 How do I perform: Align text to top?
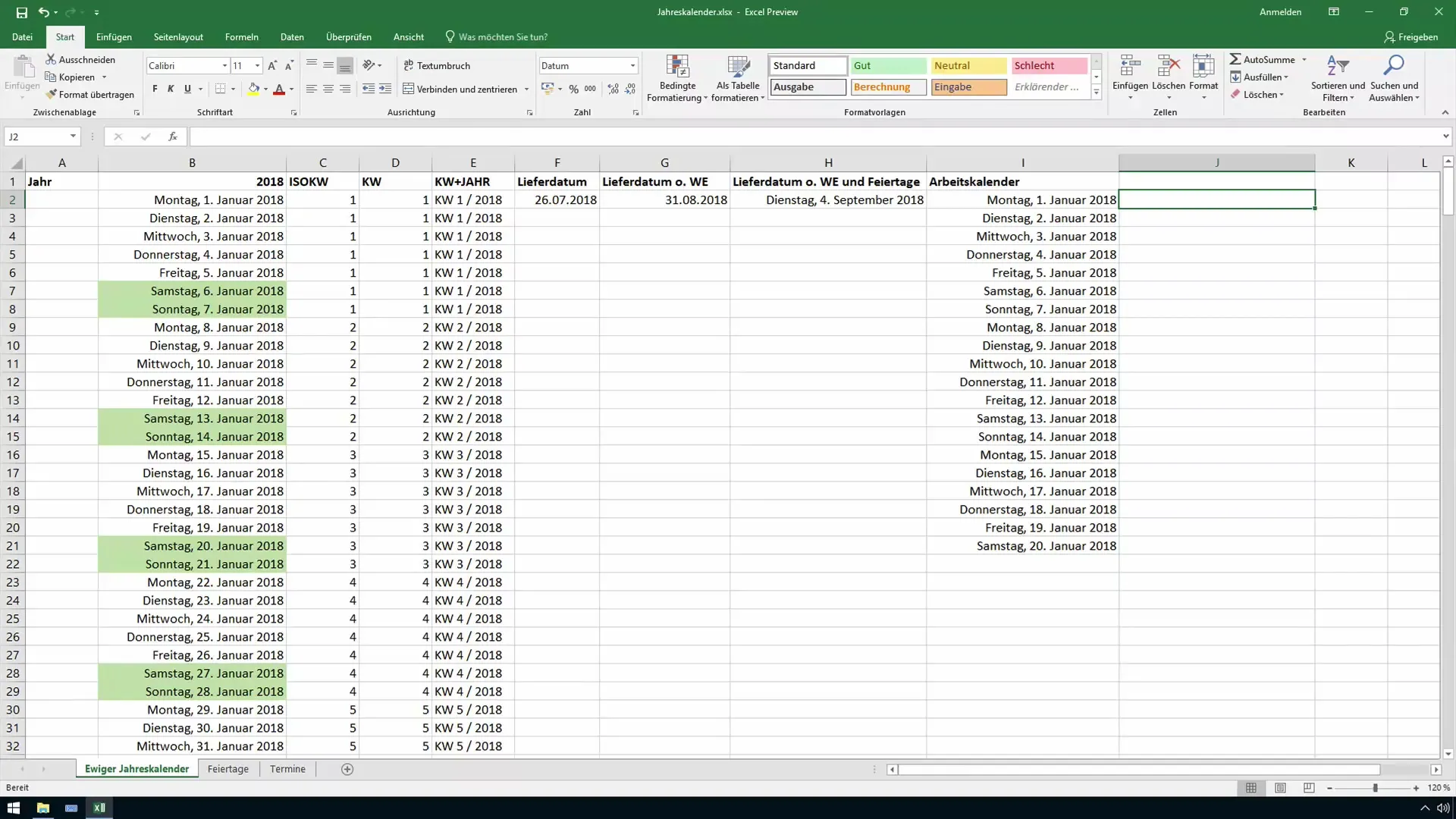pos(312,65)
